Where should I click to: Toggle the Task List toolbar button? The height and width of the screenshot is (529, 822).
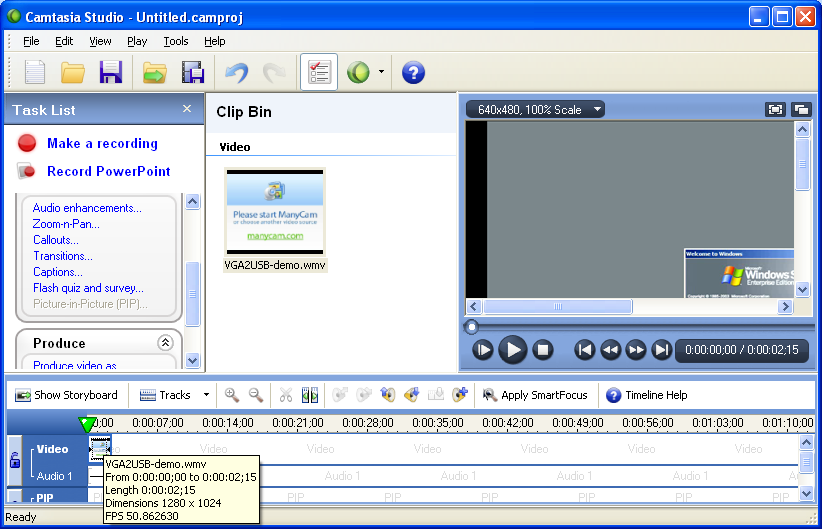pyautogui.click(x=319, y=73)
